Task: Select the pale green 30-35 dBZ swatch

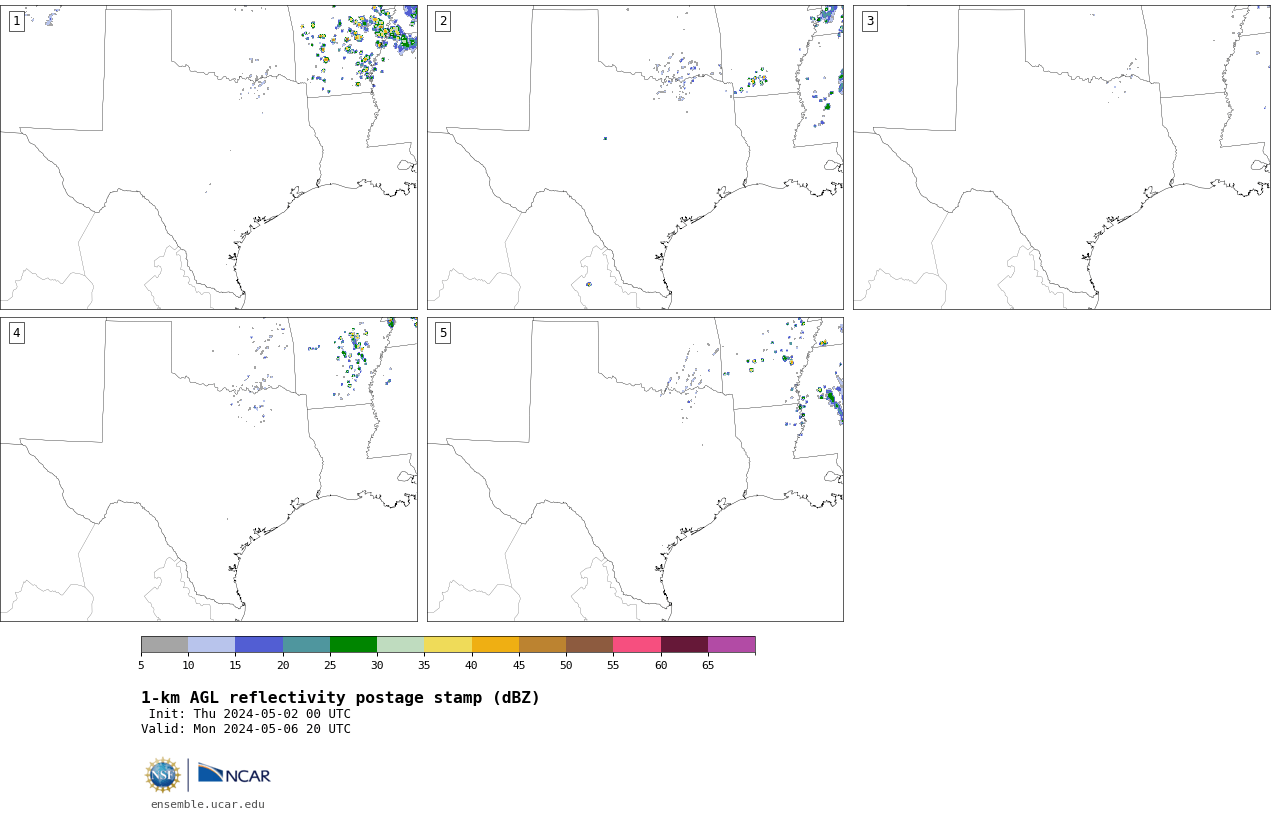Action: [401, 644]
